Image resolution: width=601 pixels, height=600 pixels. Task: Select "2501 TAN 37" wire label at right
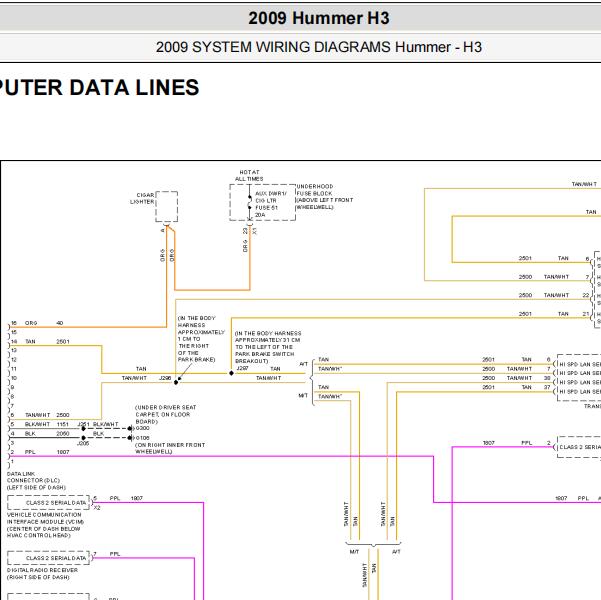click(x=516, y=387)
